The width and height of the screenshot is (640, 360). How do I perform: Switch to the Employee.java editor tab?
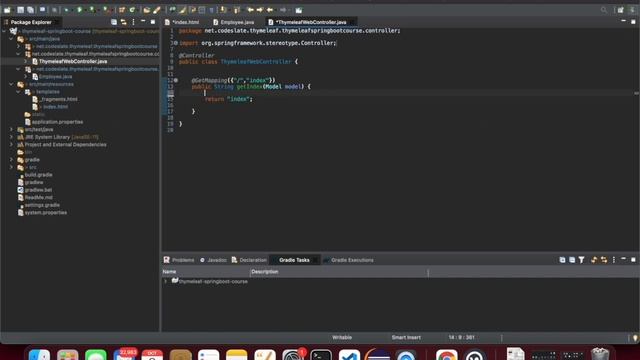point(234,22)
